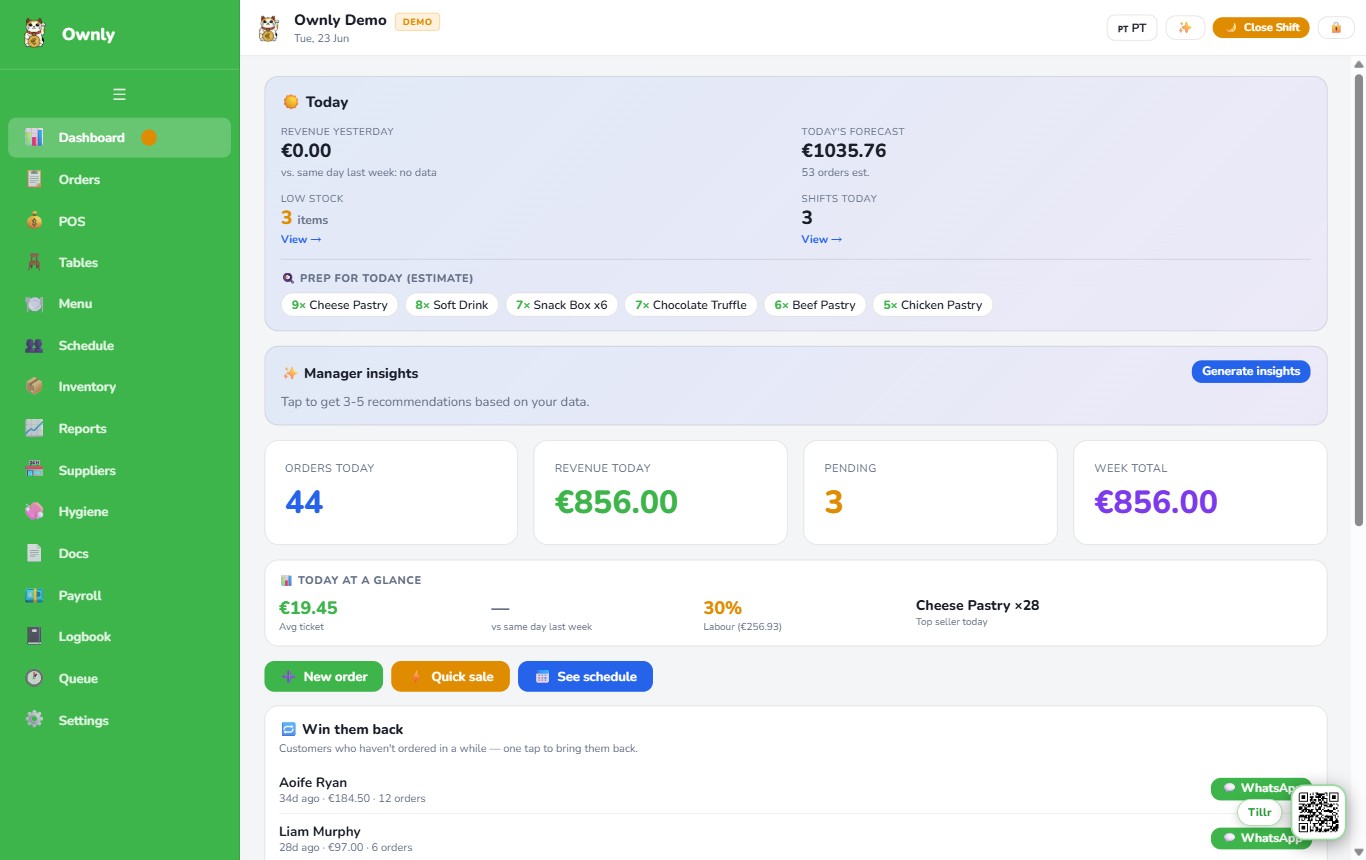Image resolution: width=1366 pixels, height=860 pixels.
Task: Click the Liam Murphy customer name
Action: coord(320,831)
